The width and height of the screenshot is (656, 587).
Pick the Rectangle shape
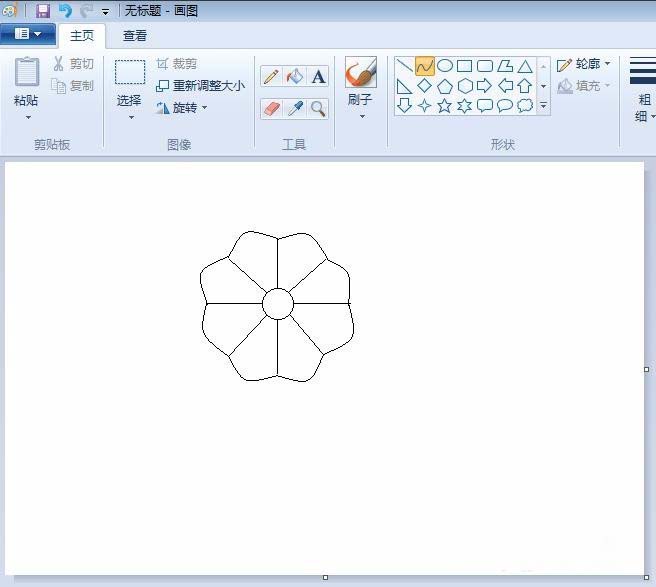click(465, 66)
